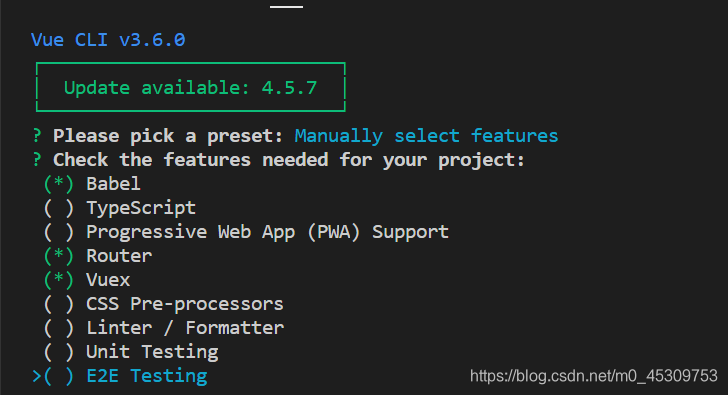
Task: Click the highlighted E2E Testing label
Action: [147, 376]
